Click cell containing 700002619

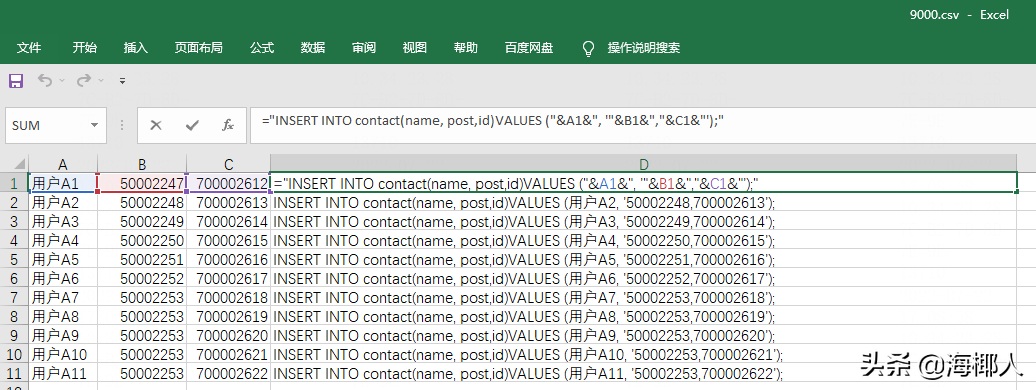tap(228, 317)
